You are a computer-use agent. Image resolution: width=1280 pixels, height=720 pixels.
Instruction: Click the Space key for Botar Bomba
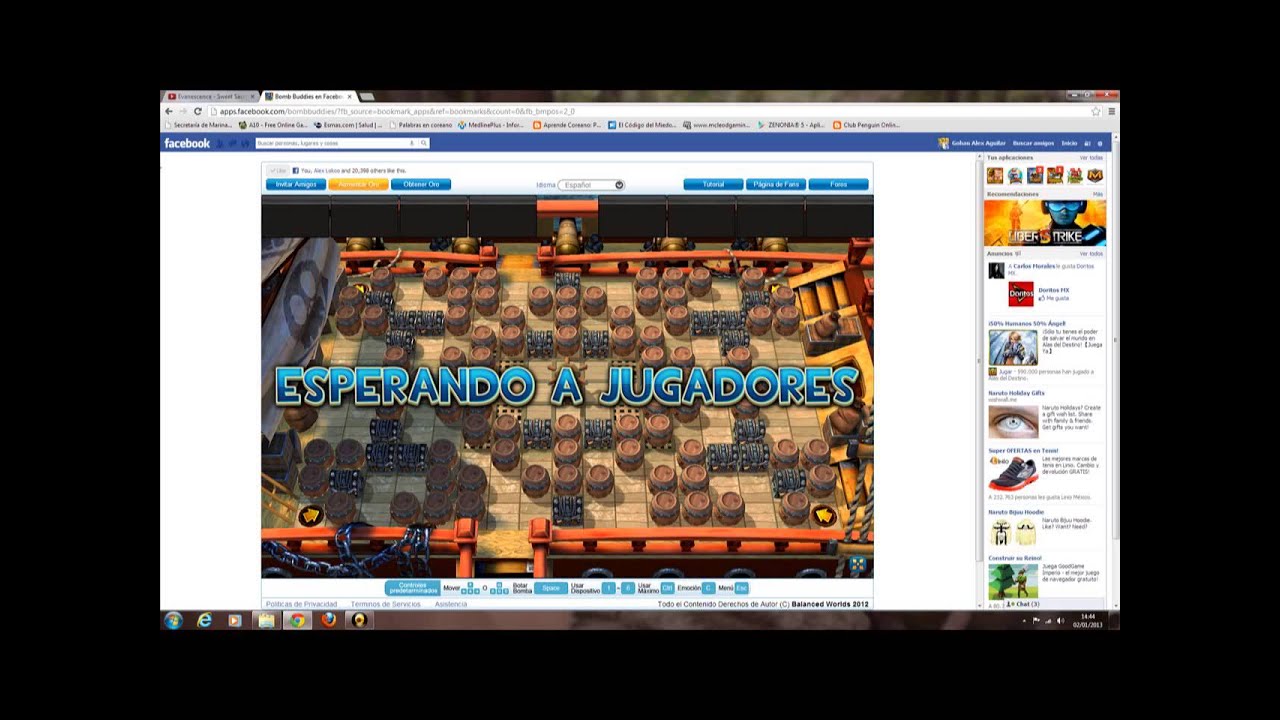tap(550, 588)
